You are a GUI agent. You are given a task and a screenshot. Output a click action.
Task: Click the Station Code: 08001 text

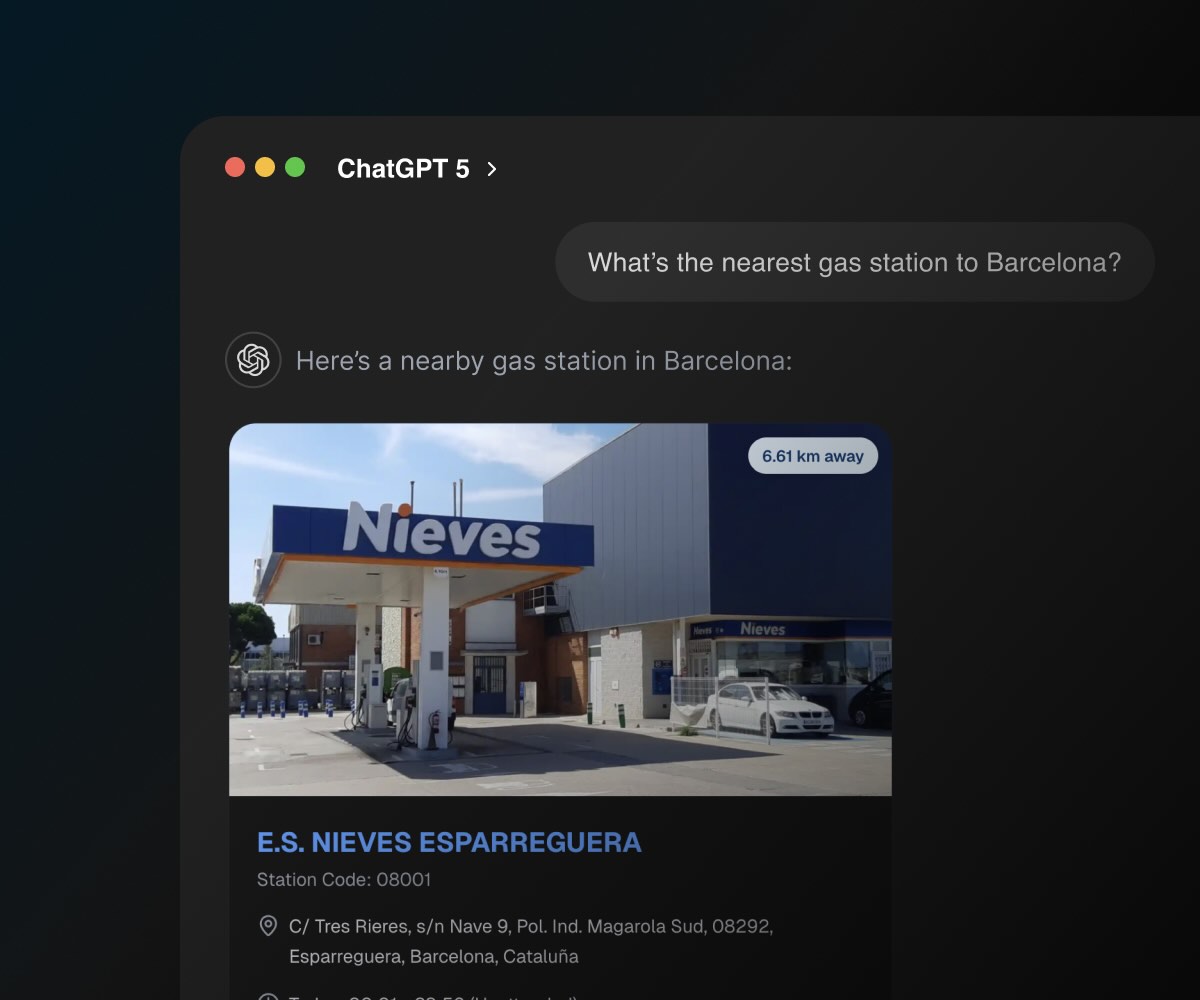(x=344, y=880)
